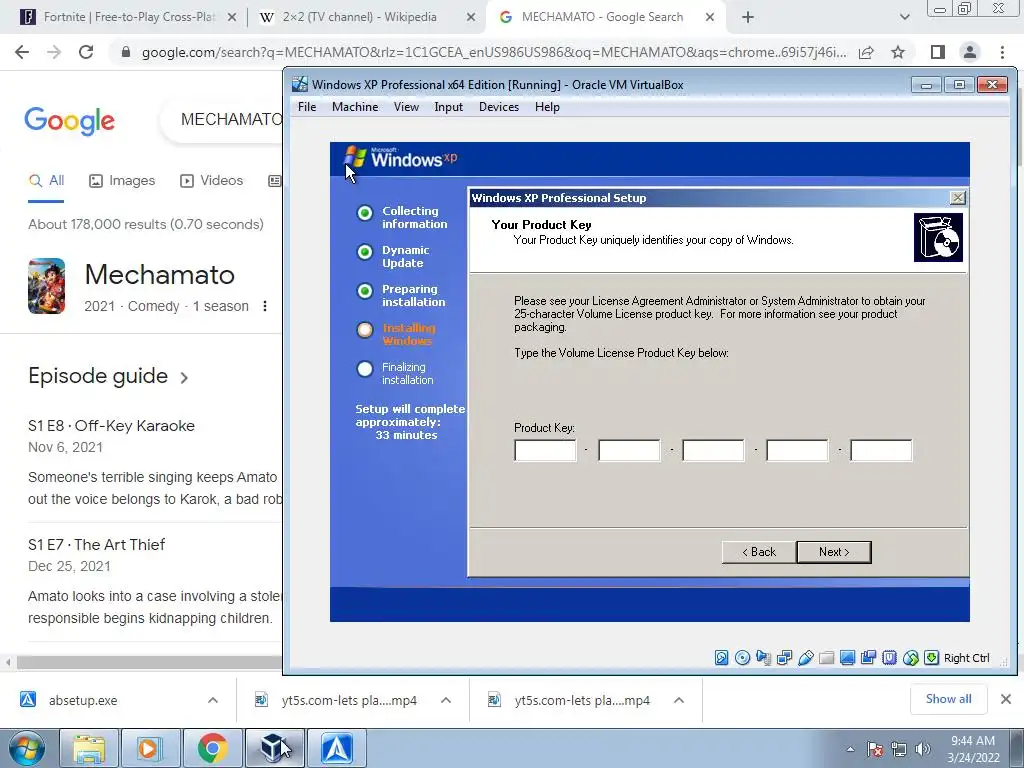The image size is (1024, 768).
Task: Click the volume speaker tray icon
Action: pyautogui.click(x=923, y=749)
